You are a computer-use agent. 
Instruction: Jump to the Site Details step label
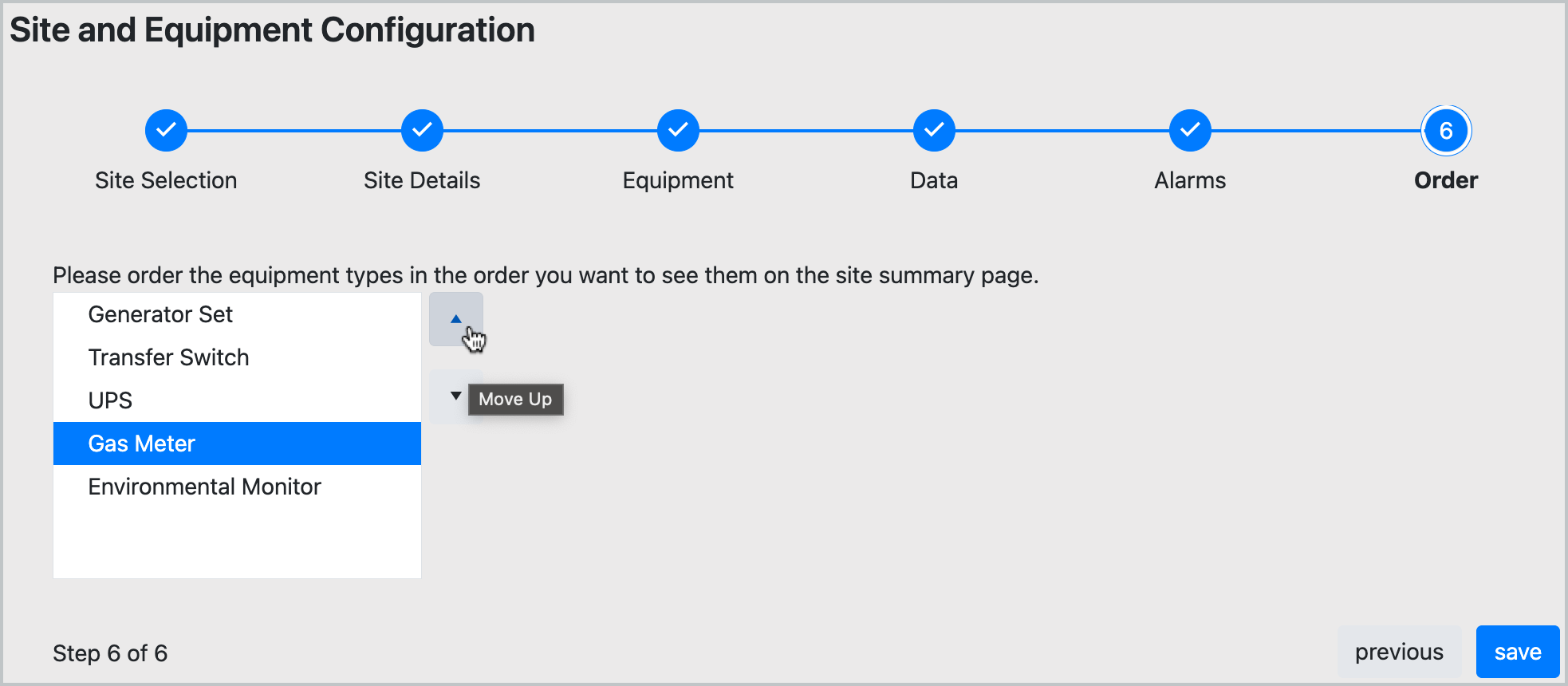pos(422,180)
